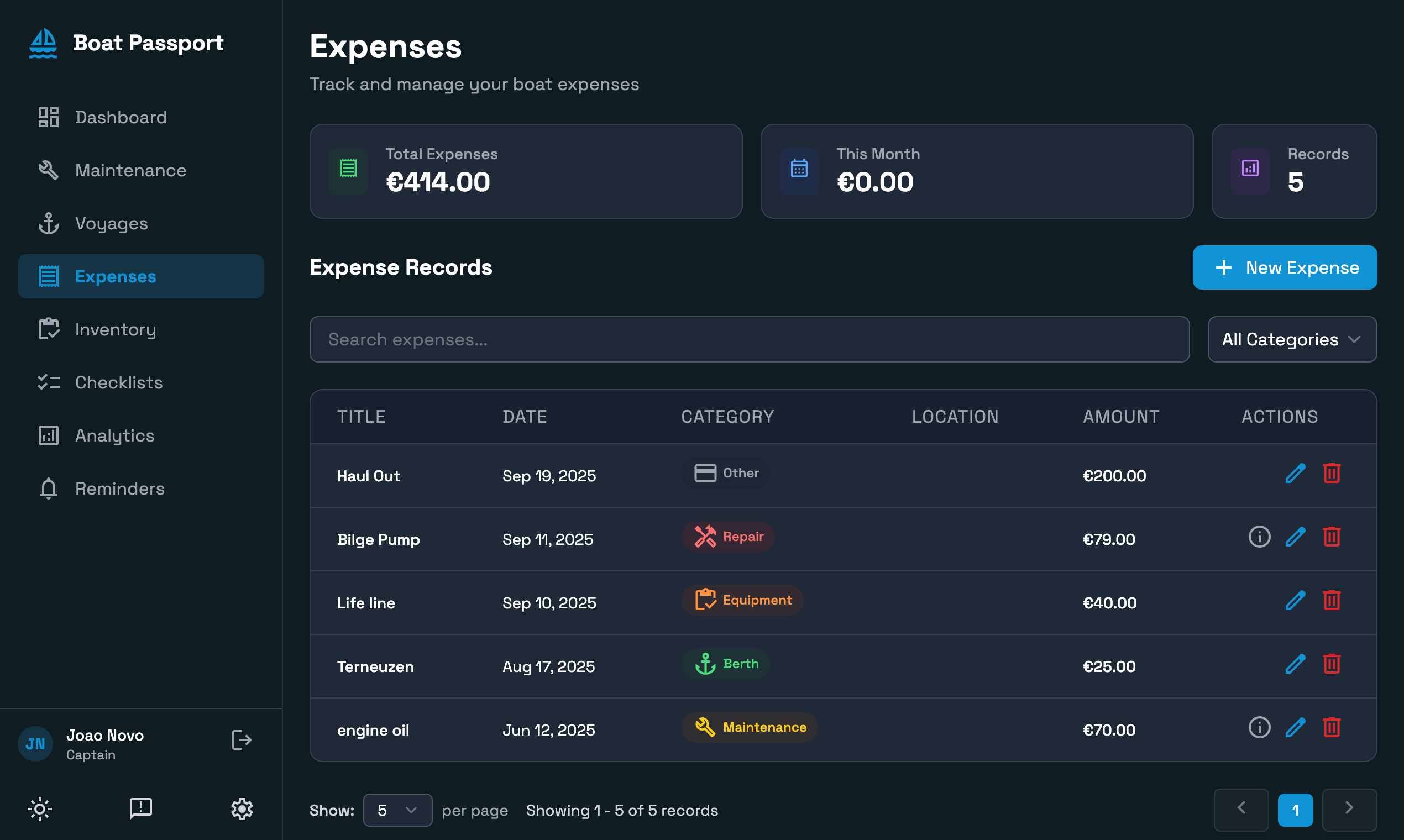Log out using the sign-out icon
This screenshot has width=1404, height=840.
(x=241, y=740)
